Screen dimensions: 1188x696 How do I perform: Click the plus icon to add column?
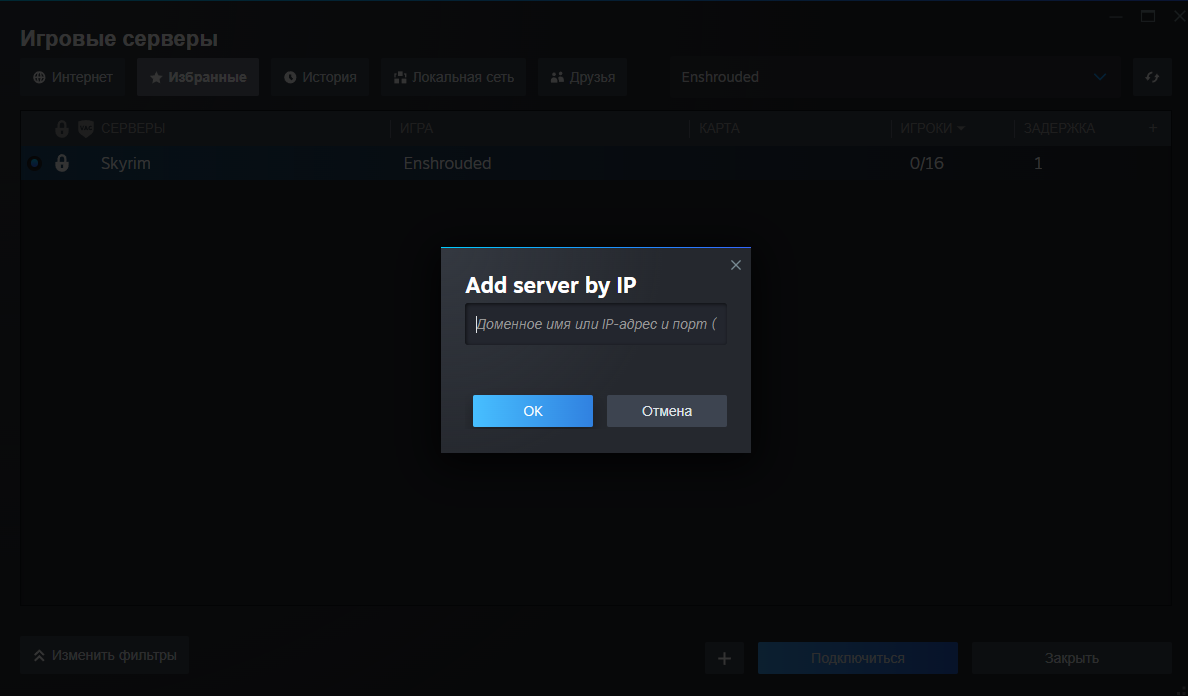pyautogui.click(x=1152, y=128)
